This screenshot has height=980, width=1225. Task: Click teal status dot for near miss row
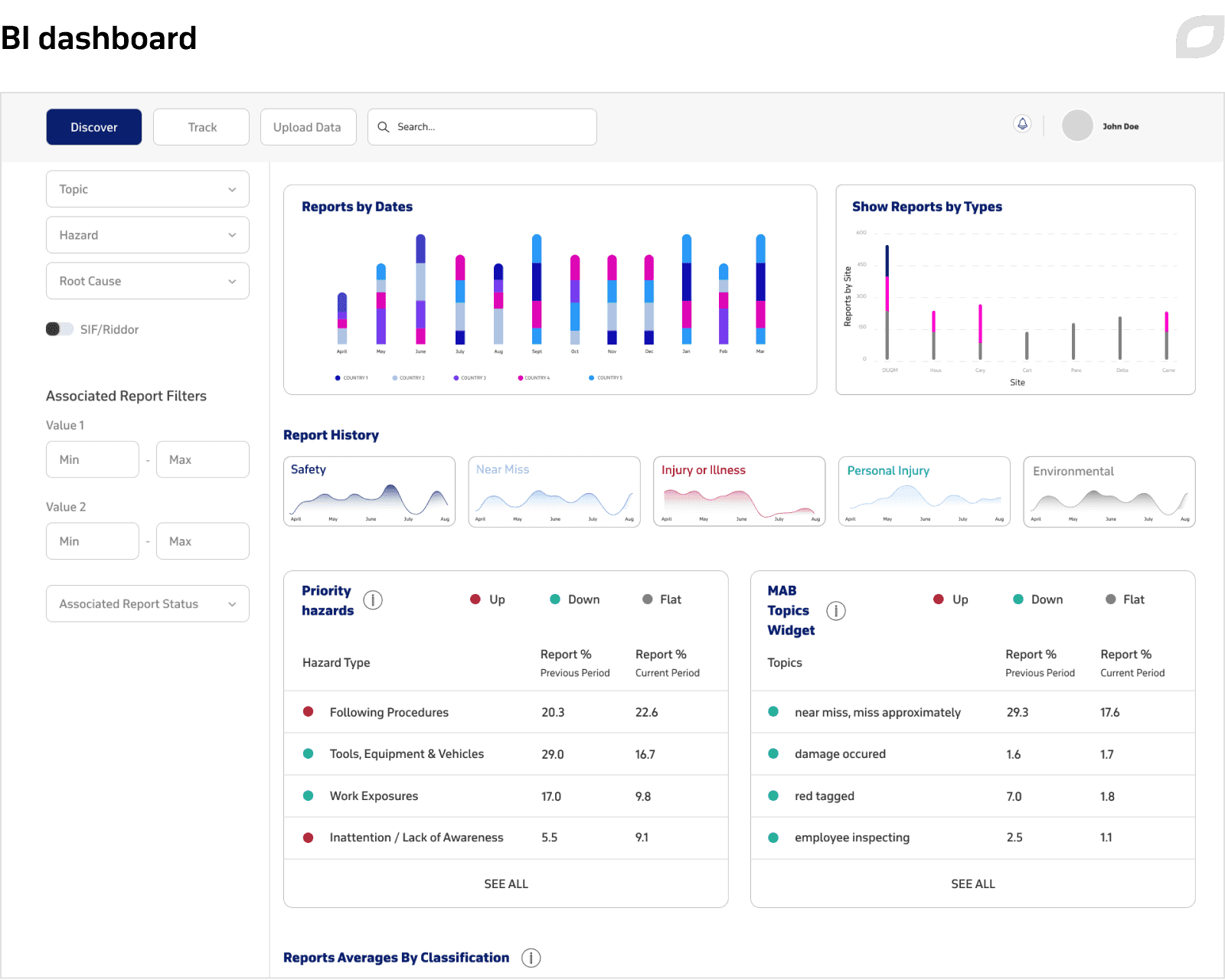click(773, 712)
